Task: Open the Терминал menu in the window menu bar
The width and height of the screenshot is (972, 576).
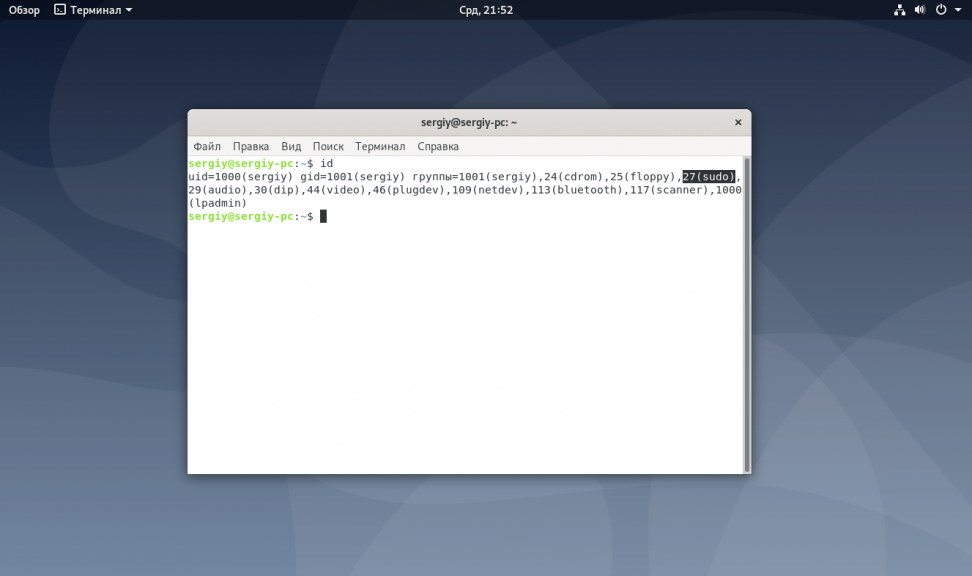Action: point(380,146)
